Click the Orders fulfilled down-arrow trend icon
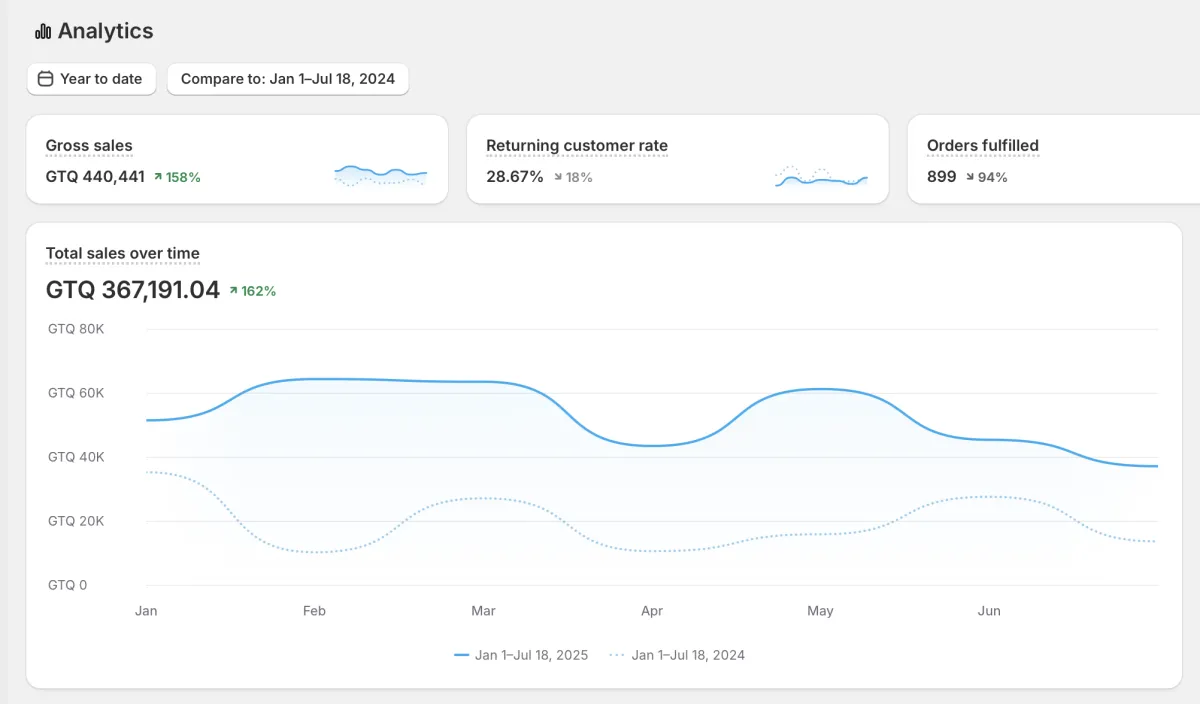Screen dimensions: 1200x704 pyautogui.click(x=969, y=177)
